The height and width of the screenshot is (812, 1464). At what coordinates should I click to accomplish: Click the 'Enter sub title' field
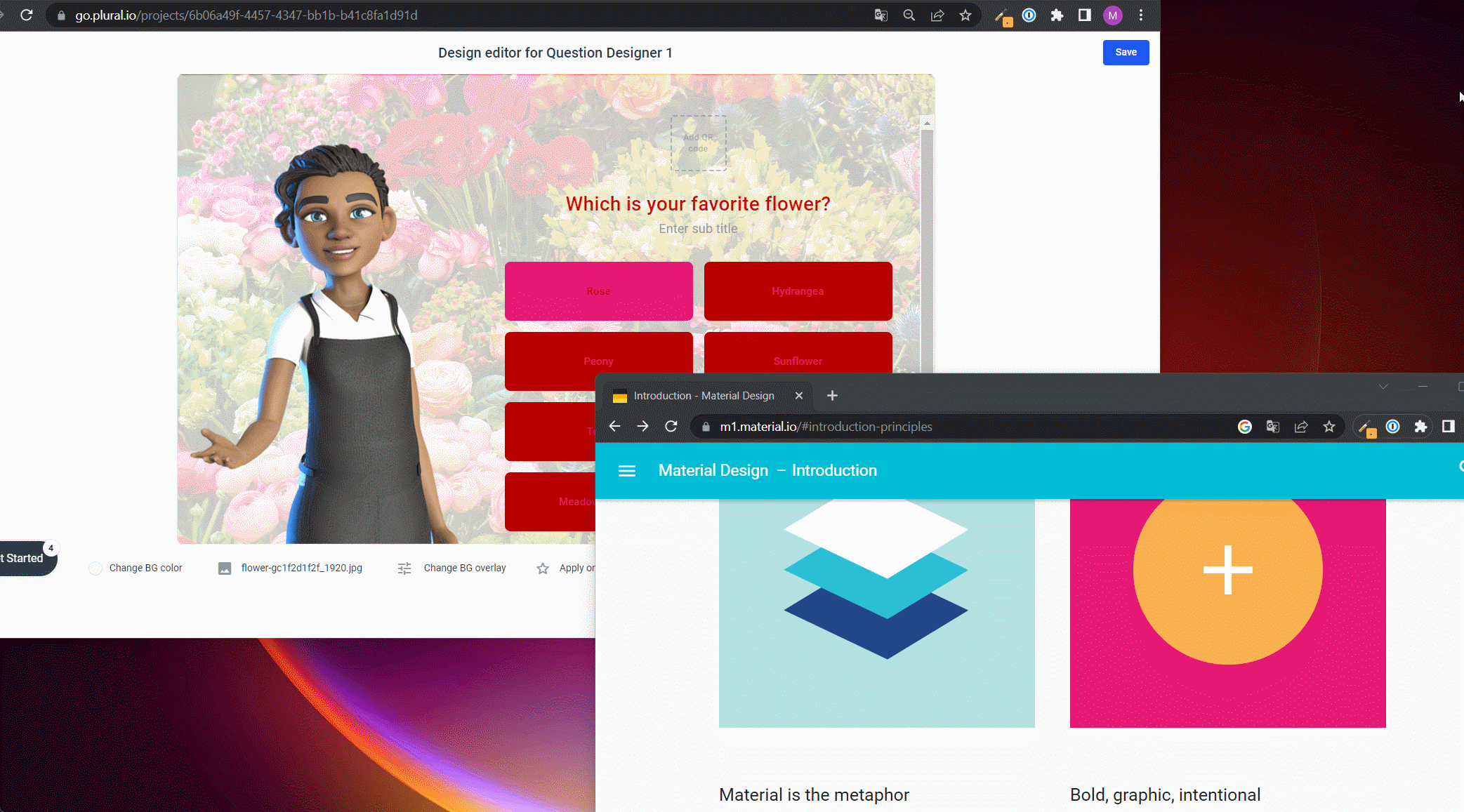698,229
